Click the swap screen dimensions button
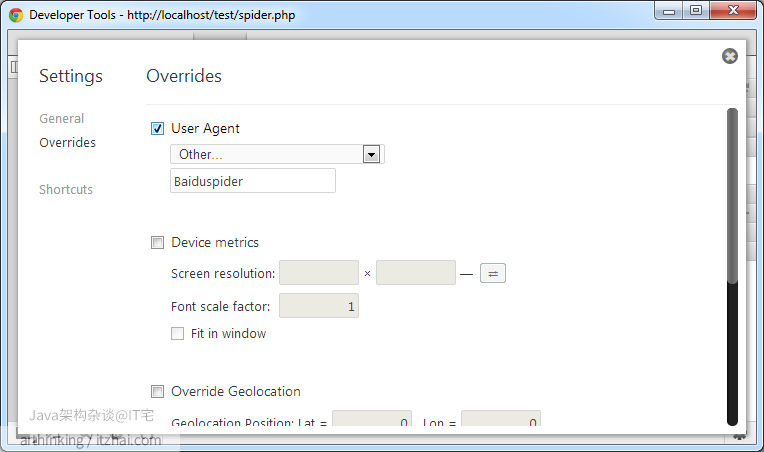The height and width of the screenshot is (452, 764). [493, 273]
